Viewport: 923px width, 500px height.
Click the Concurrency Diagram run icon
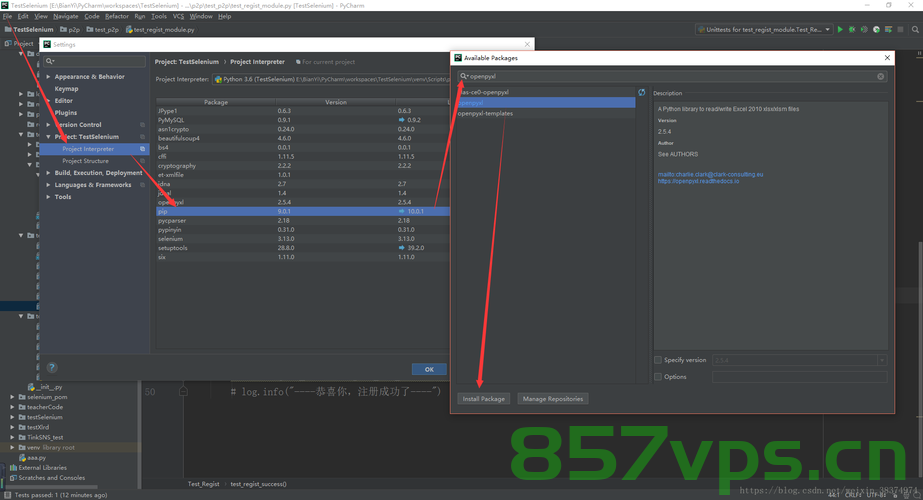888,29
